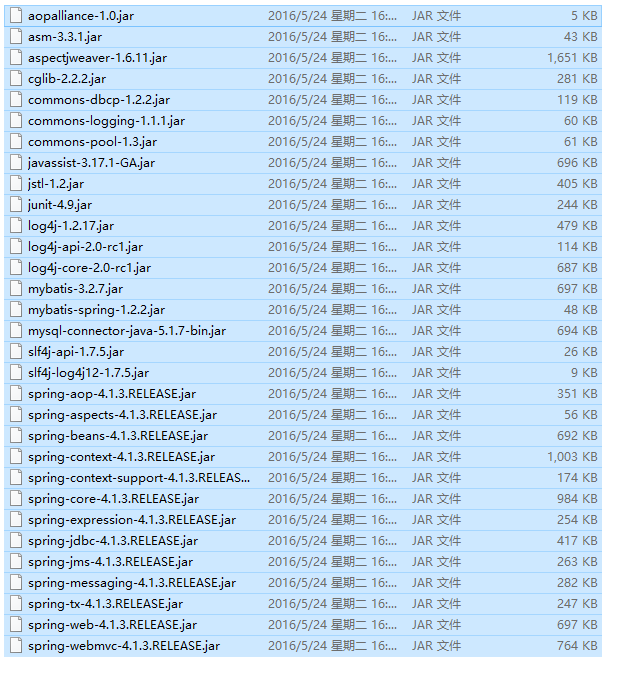Select the file name mybatis-3.2.7.jar
Screen dimensions: 617x673
click(x=76, y=290)
